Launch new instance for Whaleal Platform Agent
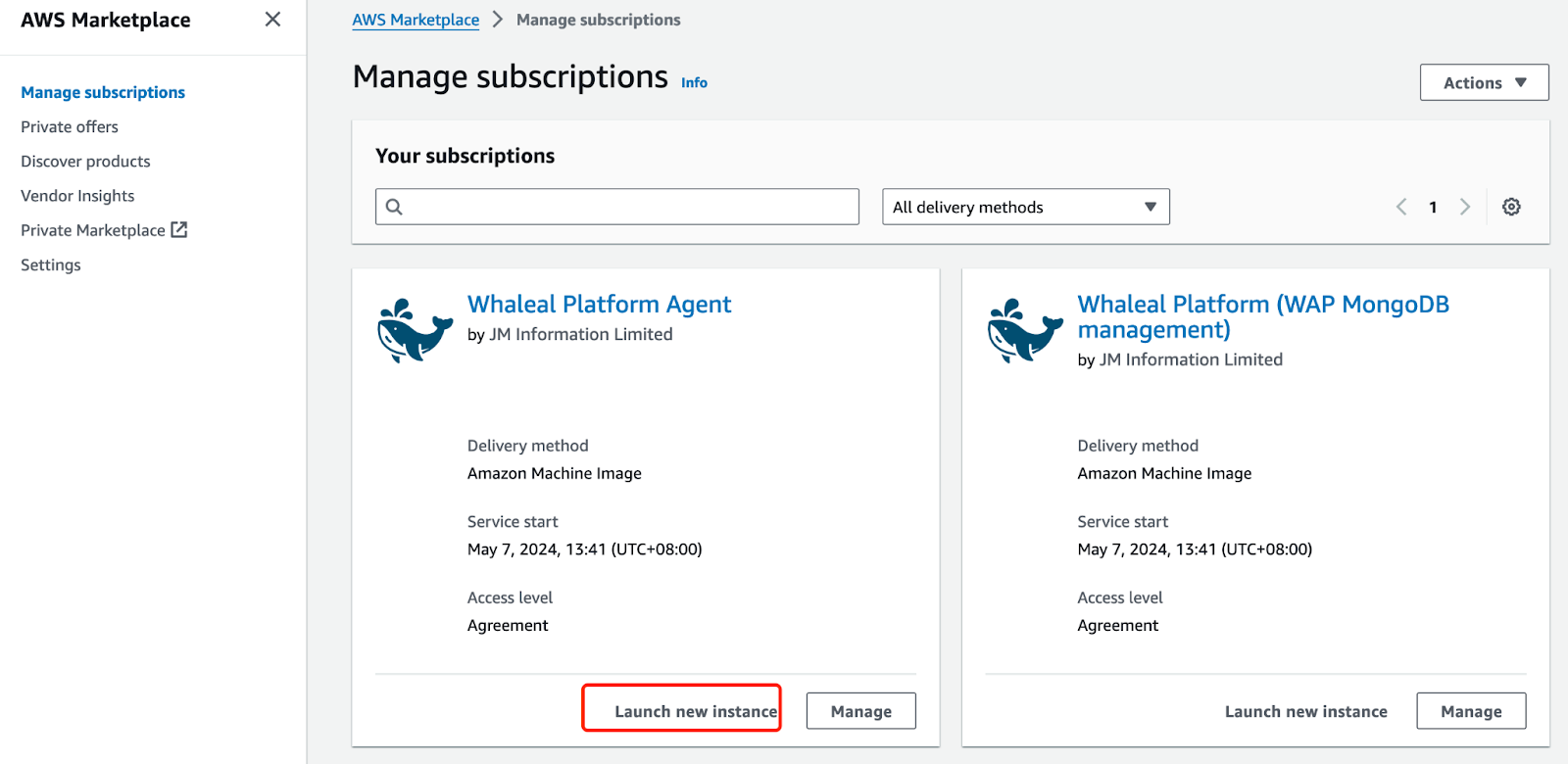The width and height of the screenshot is (1568, 764). 695,711
